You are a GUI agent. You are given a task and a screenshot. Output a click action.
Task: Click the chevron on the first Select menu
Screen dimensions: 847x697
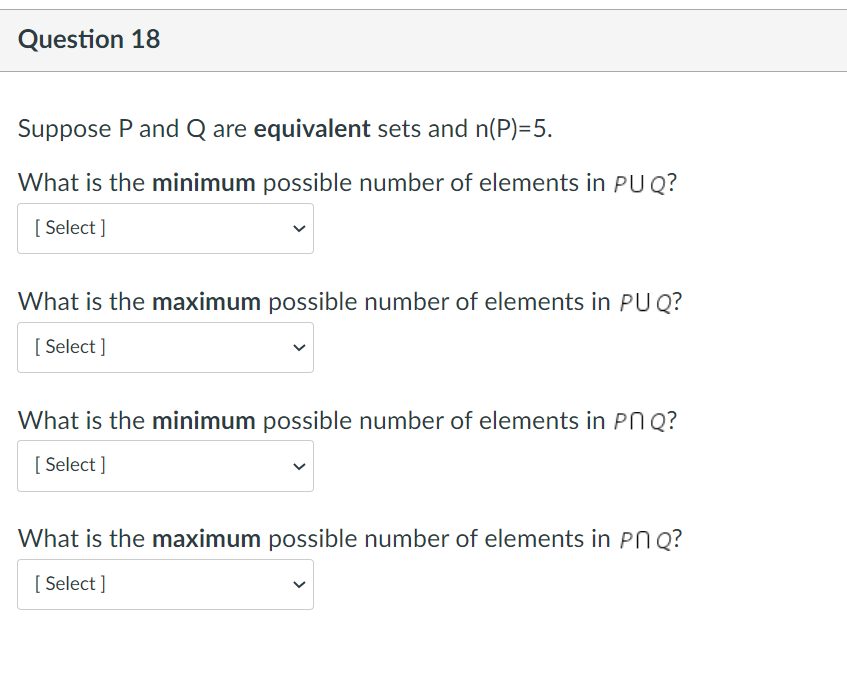[298, 228]
